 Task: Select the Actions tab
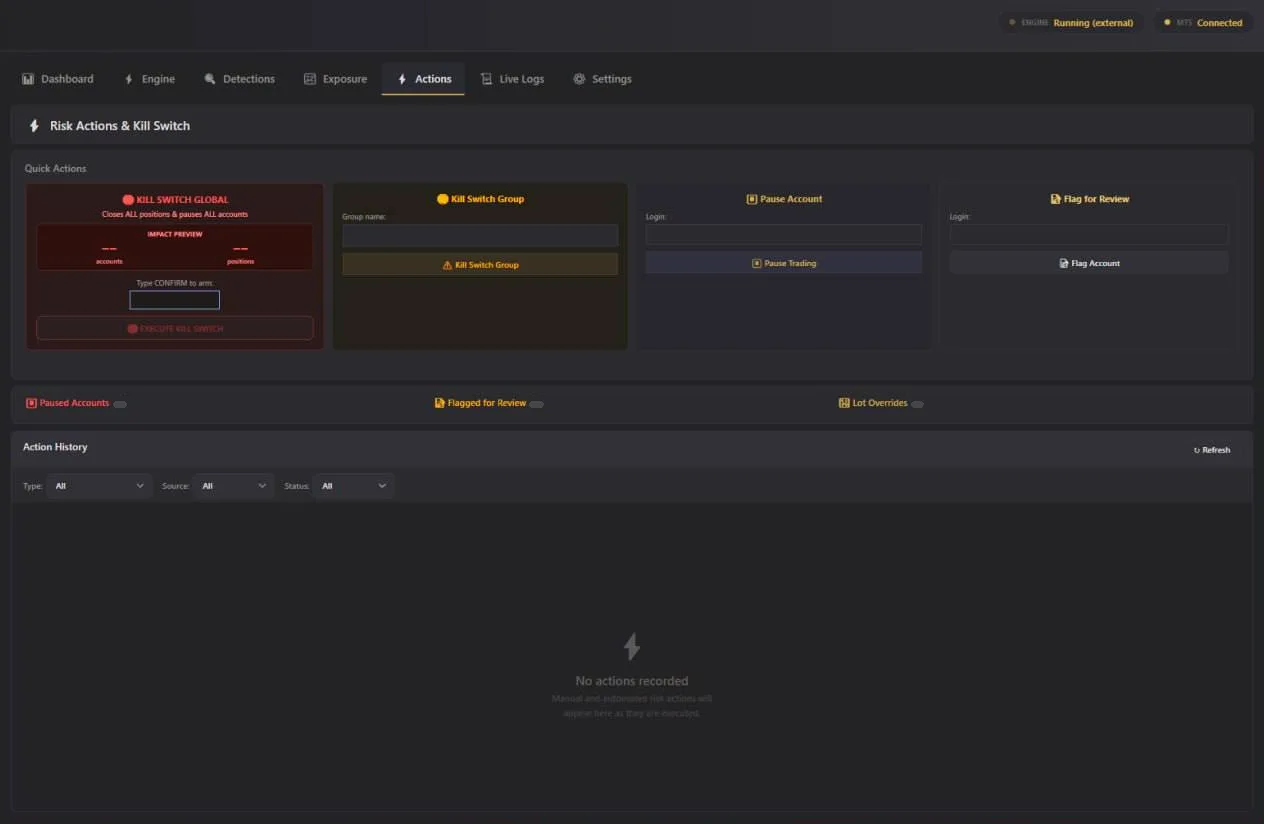423,79
